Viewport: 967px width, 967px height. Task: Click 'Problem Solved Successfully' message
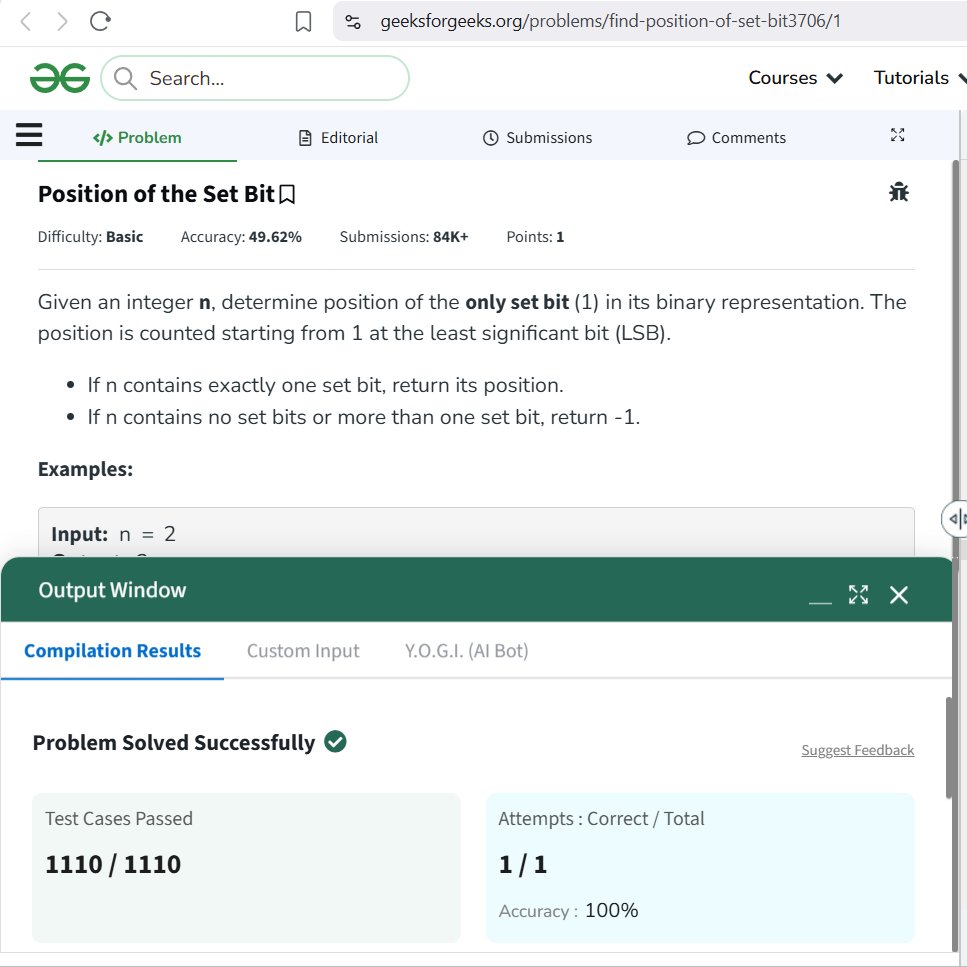click(174, 743)
